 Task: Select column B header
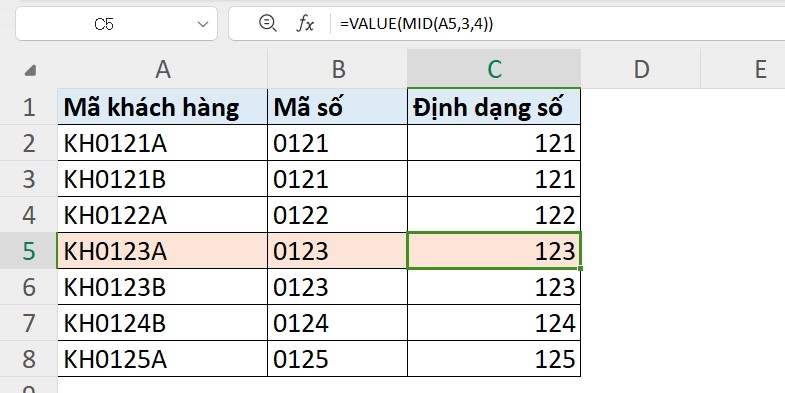338,69
